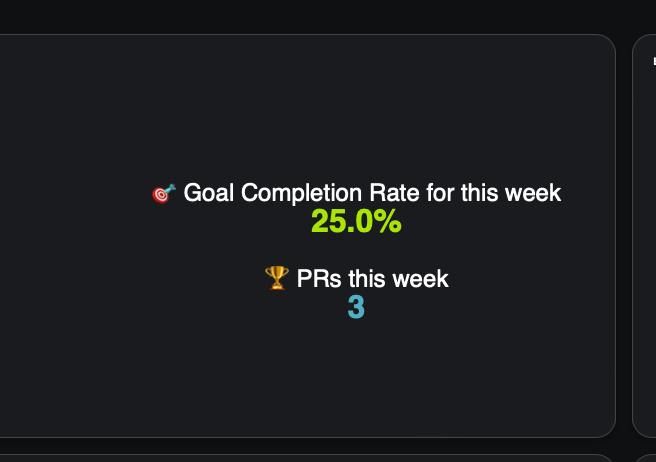
Task: Click empty space above the goal heading
Action: (308, 109)
